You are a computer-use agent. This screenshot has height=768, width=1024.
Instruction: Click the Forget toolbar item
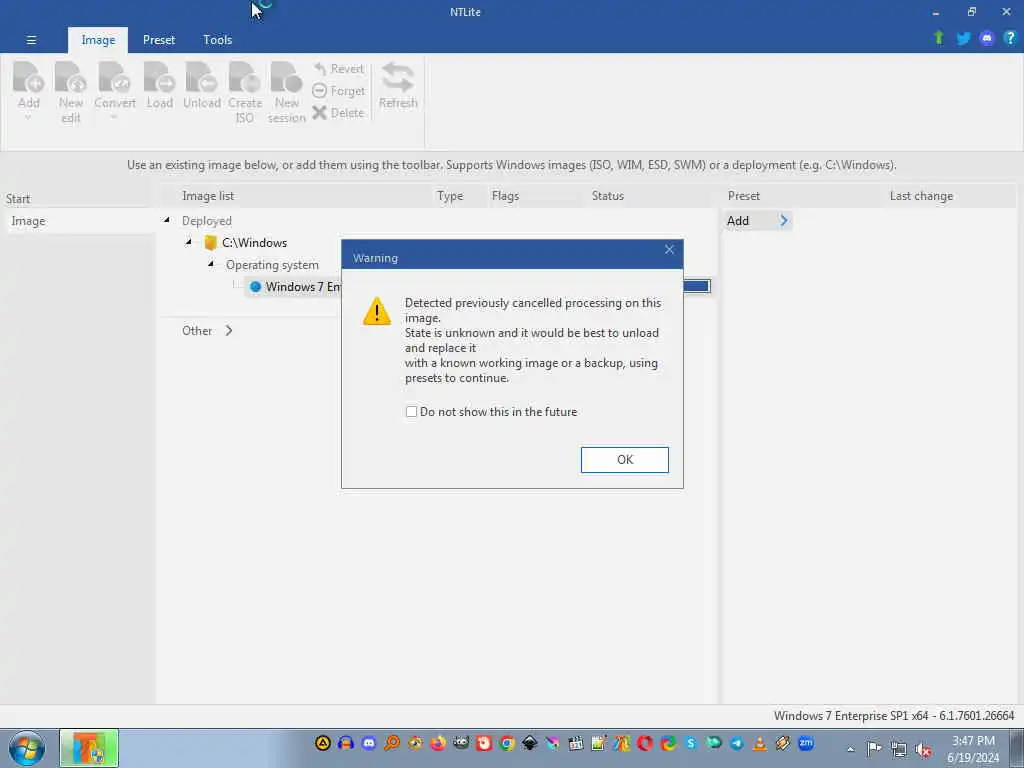coord(338,91)
